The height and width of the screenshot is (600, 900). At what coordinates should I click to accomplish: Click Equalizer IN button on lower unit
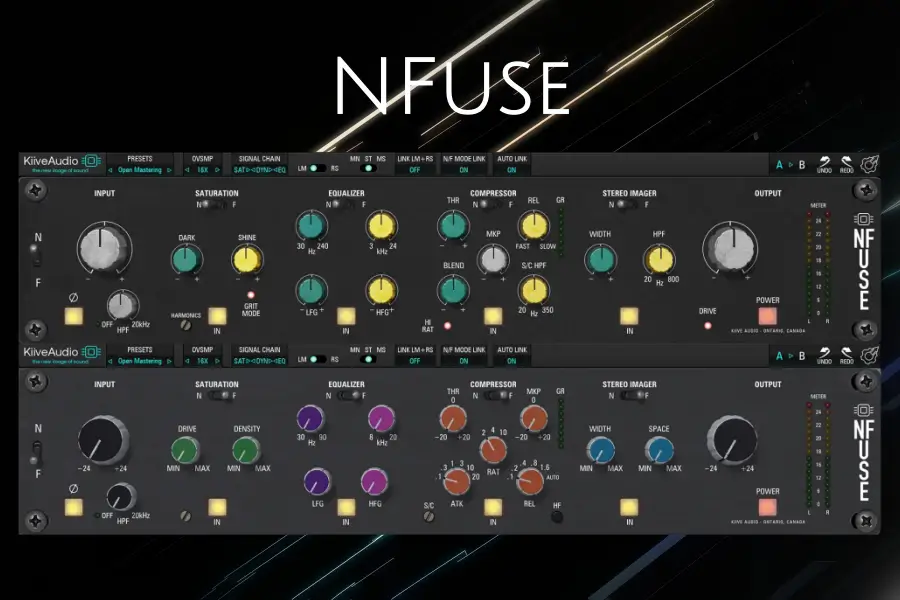pyautogui.click(x=346, y=508)
